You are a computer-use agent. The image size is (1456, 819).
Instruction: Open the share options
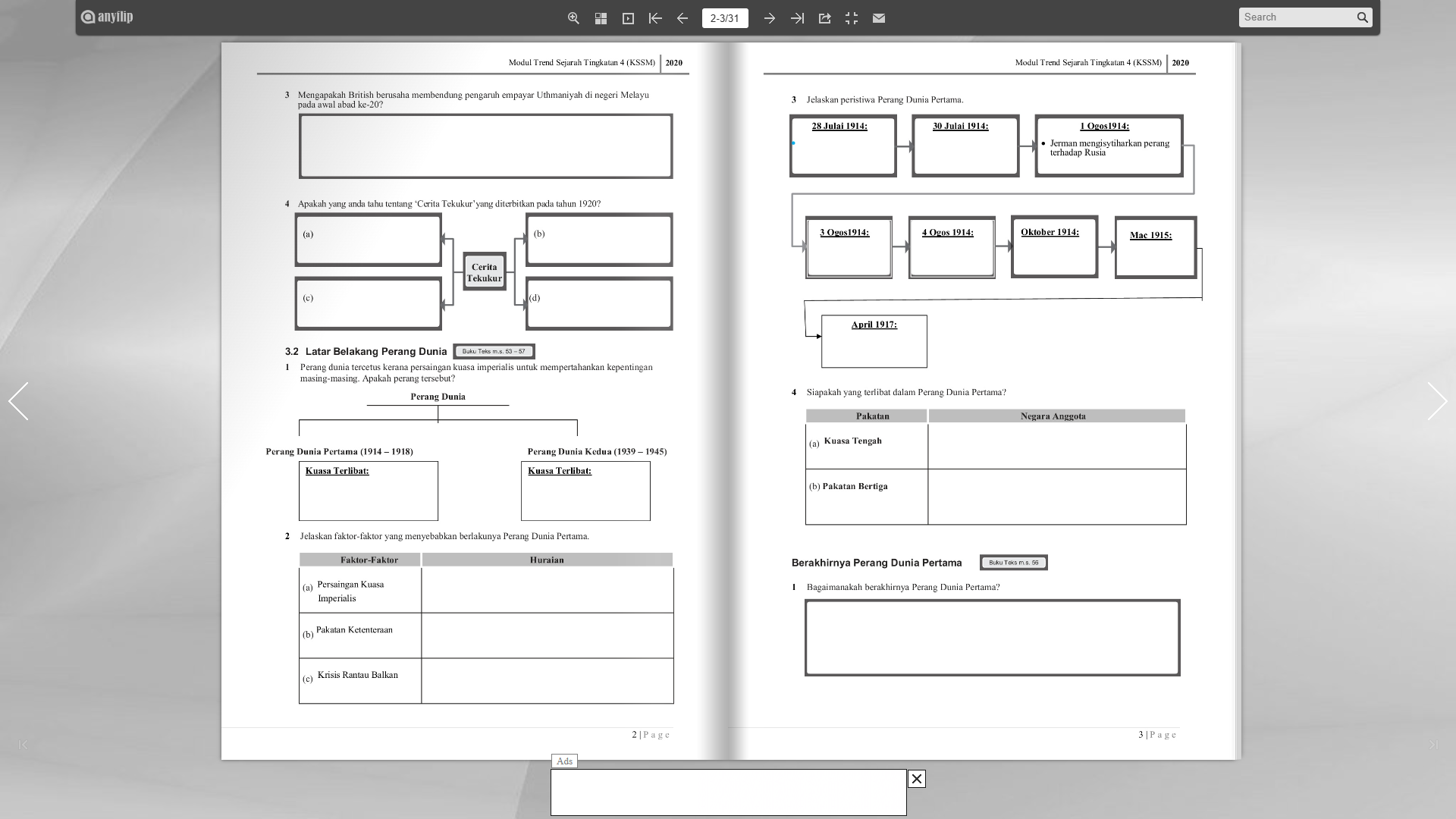[x=824, y=18]
